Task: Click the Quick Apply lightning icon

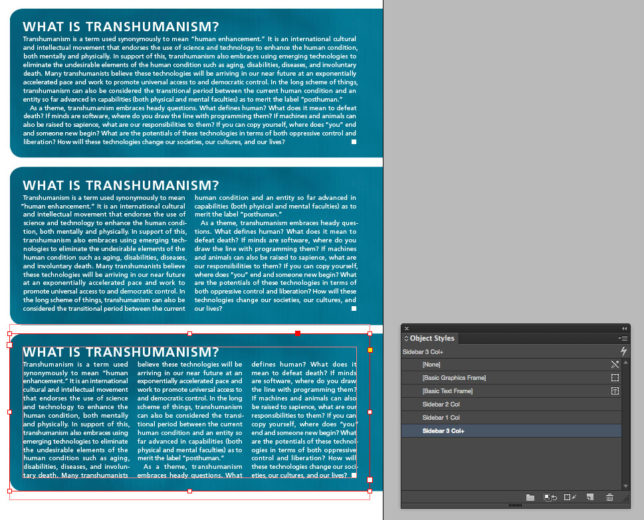Action: 623,351
